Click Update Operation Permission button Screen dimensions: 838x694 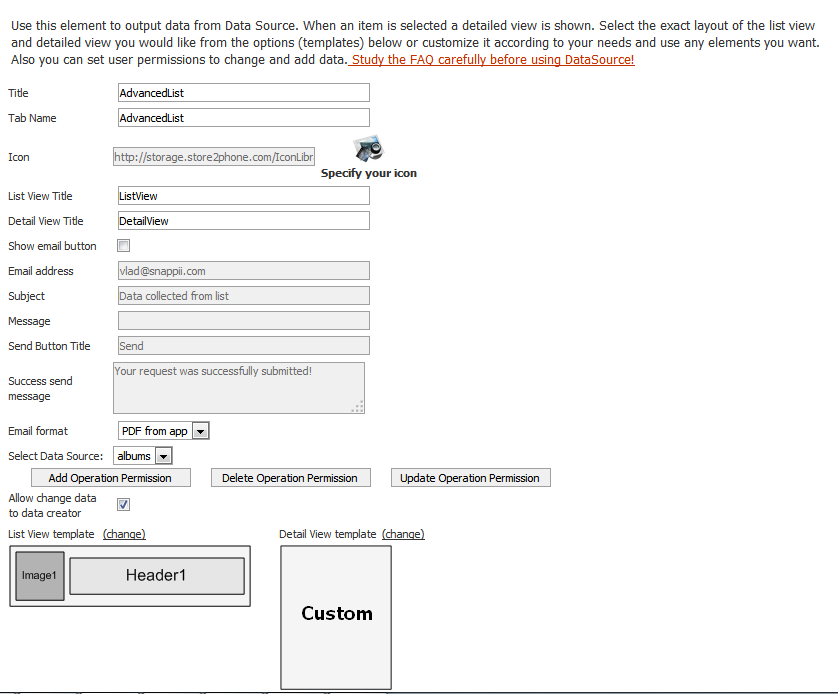470,478
